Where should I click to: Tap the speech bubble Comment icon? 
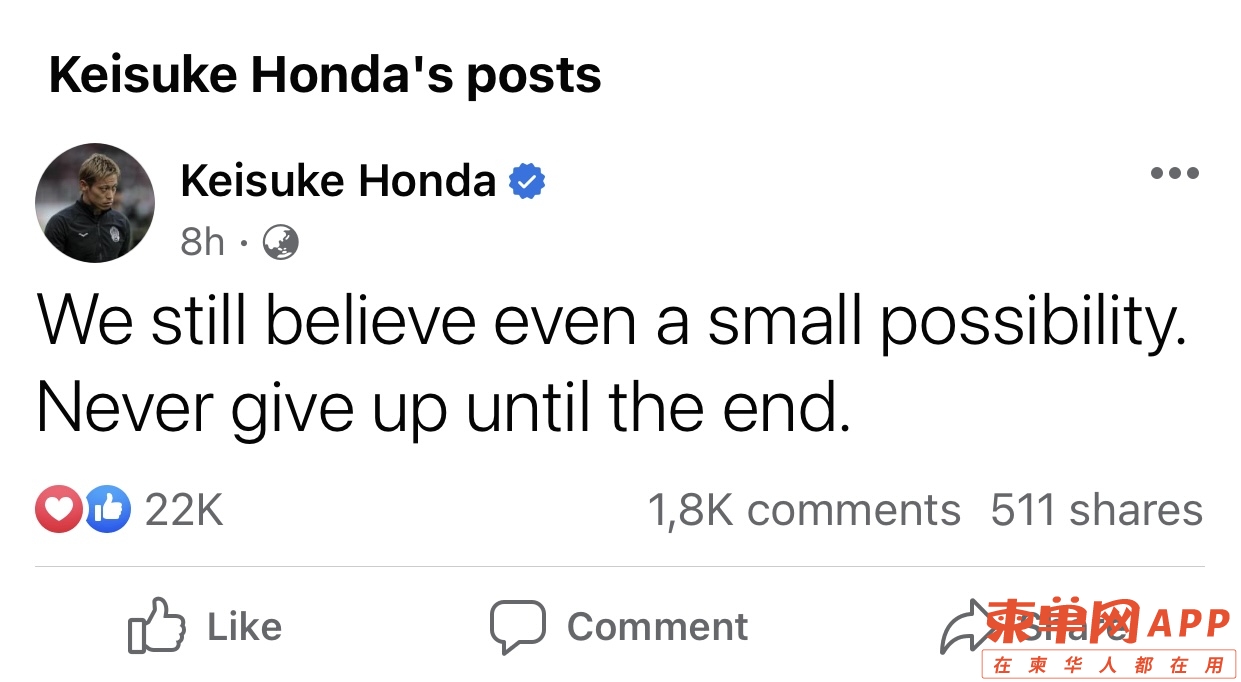pos(517,627)
